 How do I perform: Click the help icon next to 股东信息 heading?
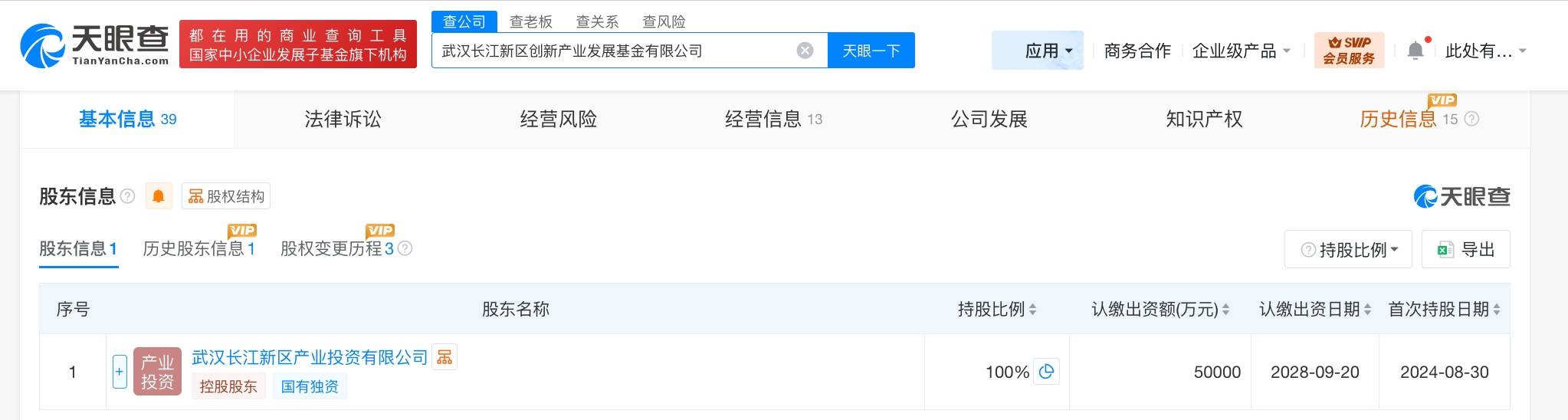click(x=128, y=196)
